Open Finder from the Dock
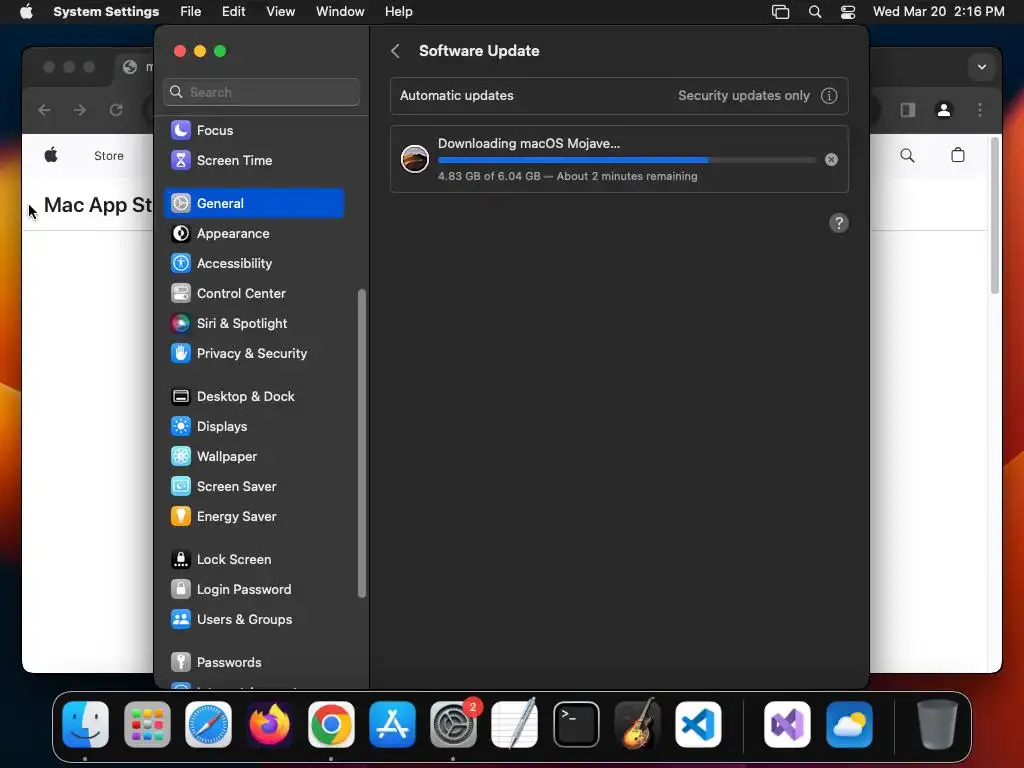The image size is (1024, 768). pos(86,724)
